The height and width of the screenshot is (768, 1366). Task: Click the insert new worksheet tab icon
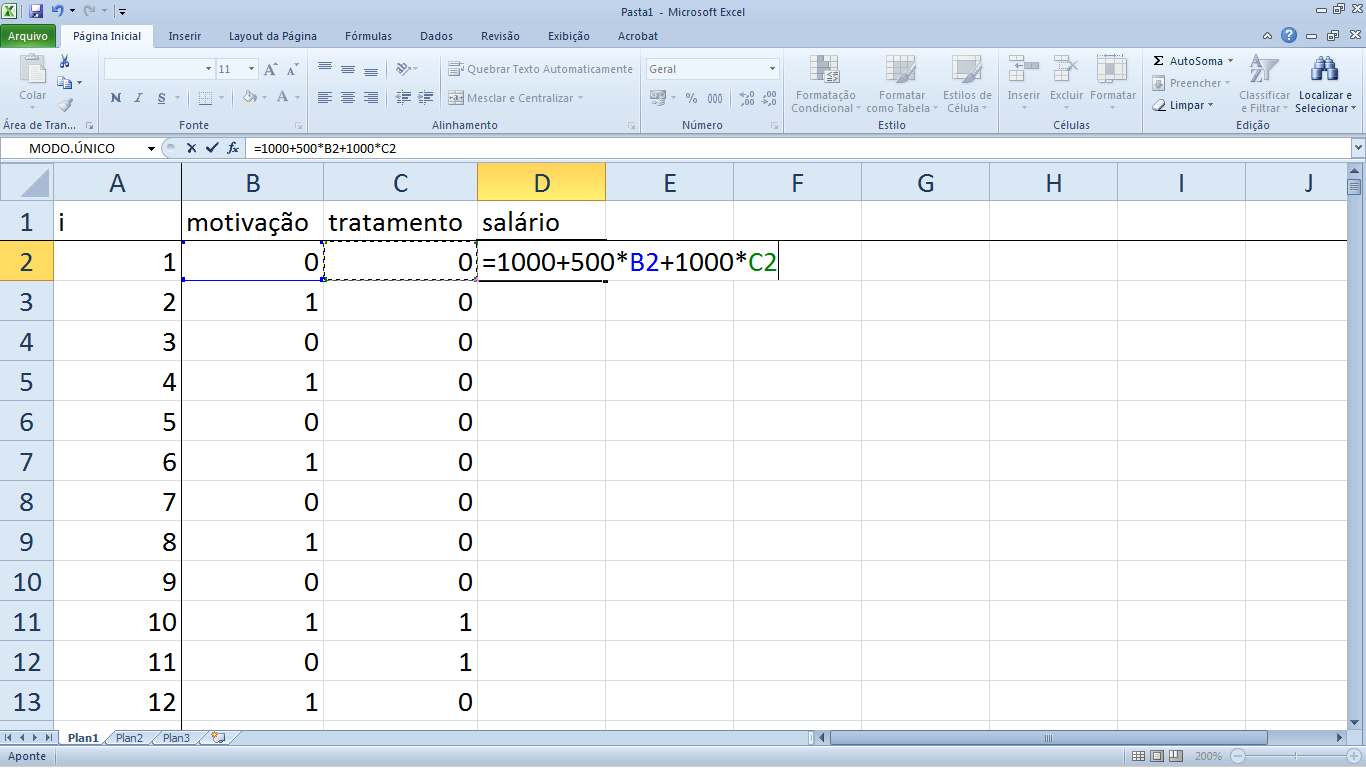[x=217, y=738]
